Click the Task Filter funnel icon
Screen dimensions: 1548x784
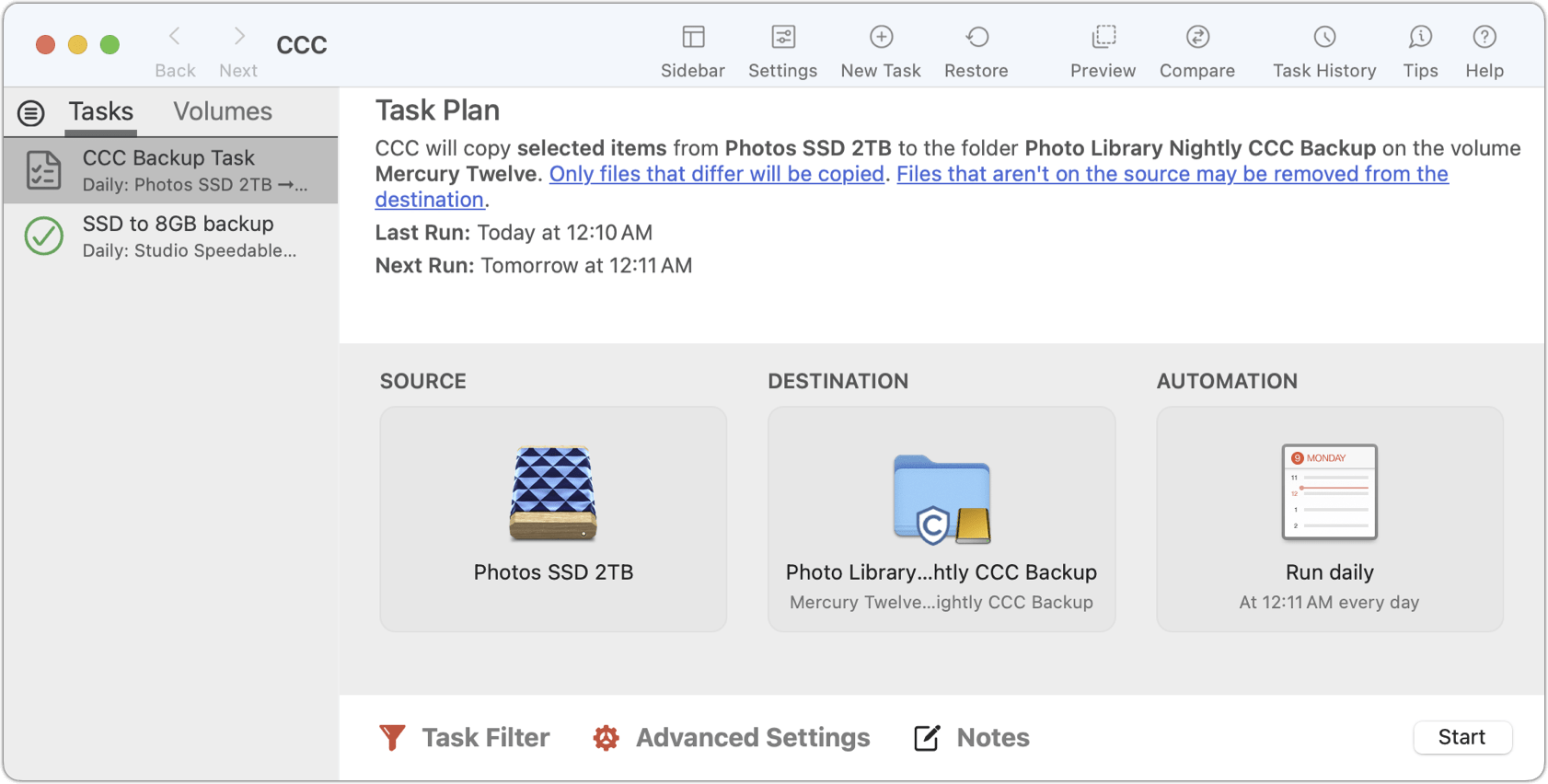point(392,738)
